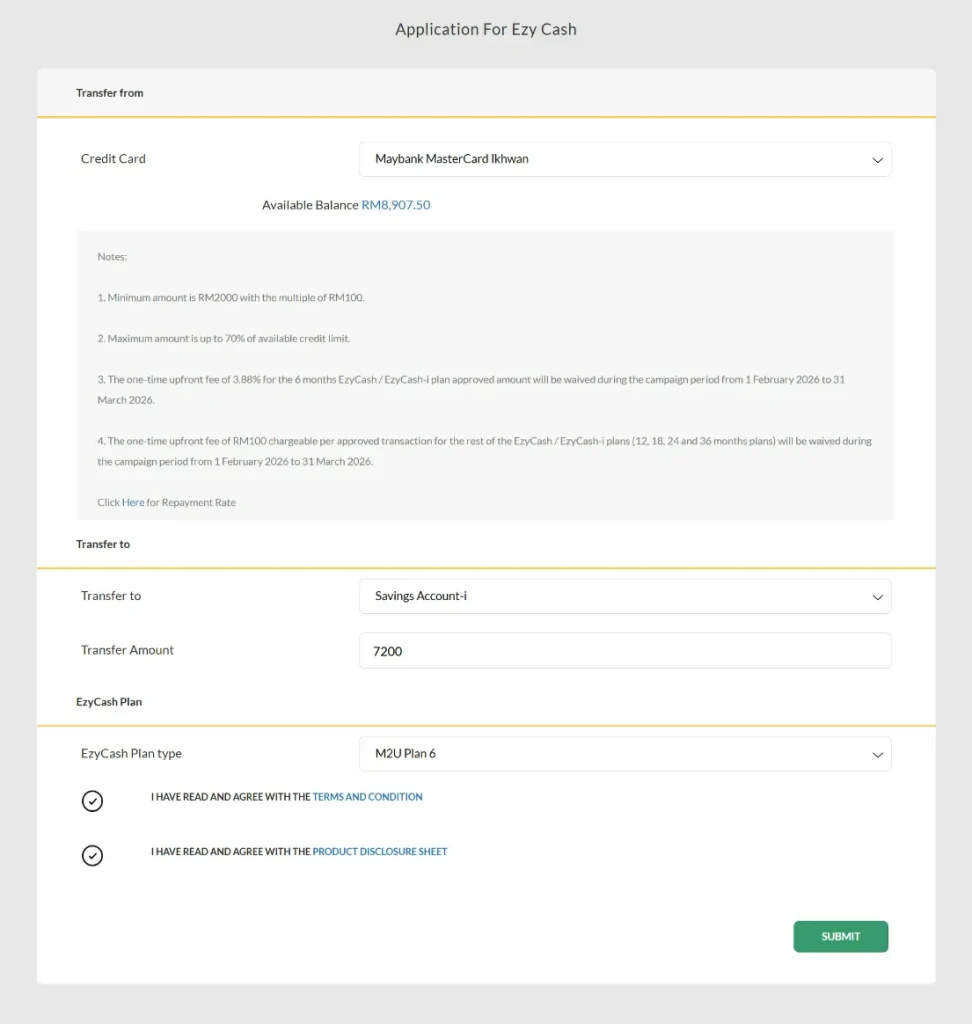Click the Transfer from section header
This screenshot has height=1024, width=972.
pos(110,93)
